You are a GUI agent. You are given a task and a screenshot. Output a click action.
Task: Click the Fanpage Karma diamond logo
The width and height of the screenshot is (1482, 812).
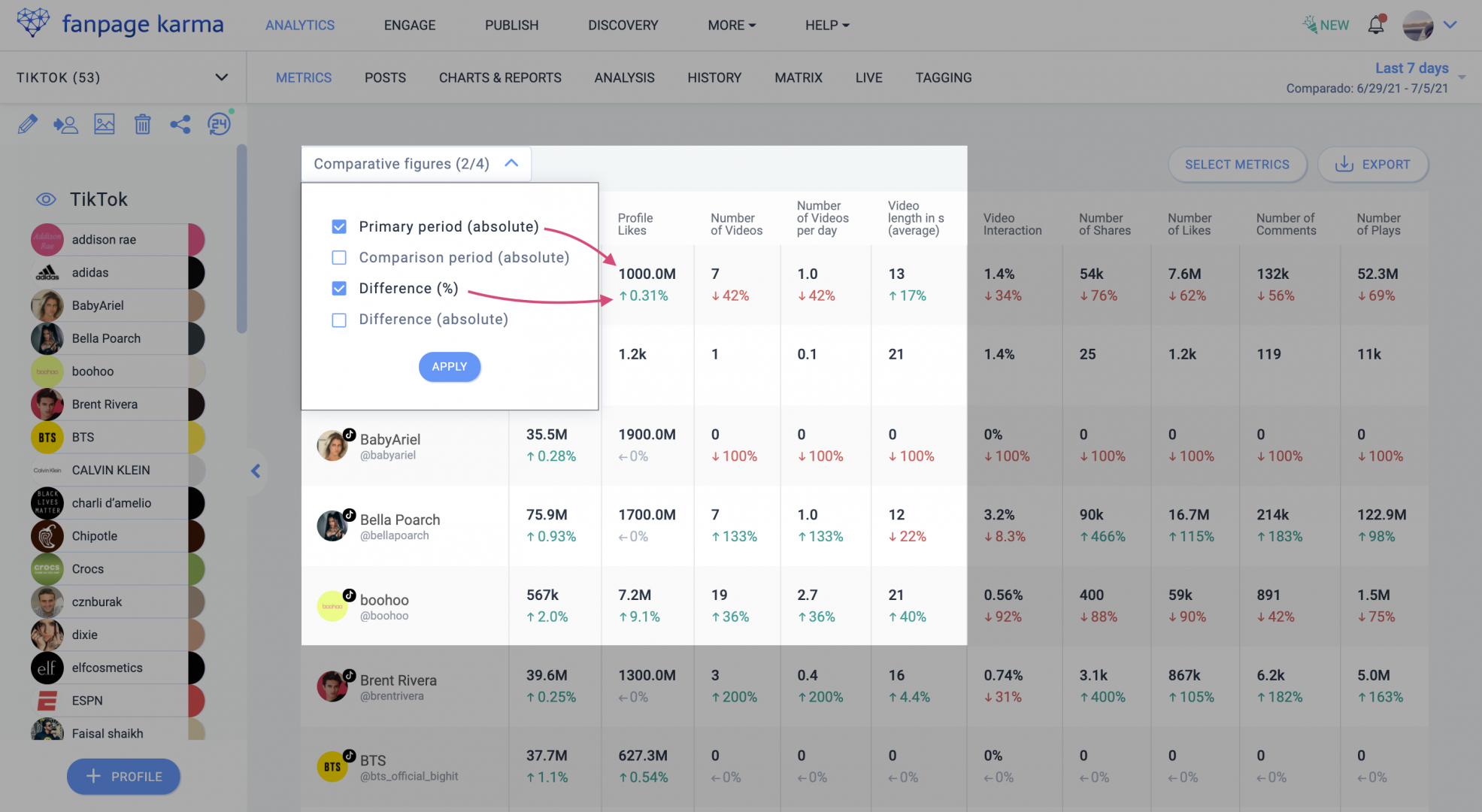32,22
